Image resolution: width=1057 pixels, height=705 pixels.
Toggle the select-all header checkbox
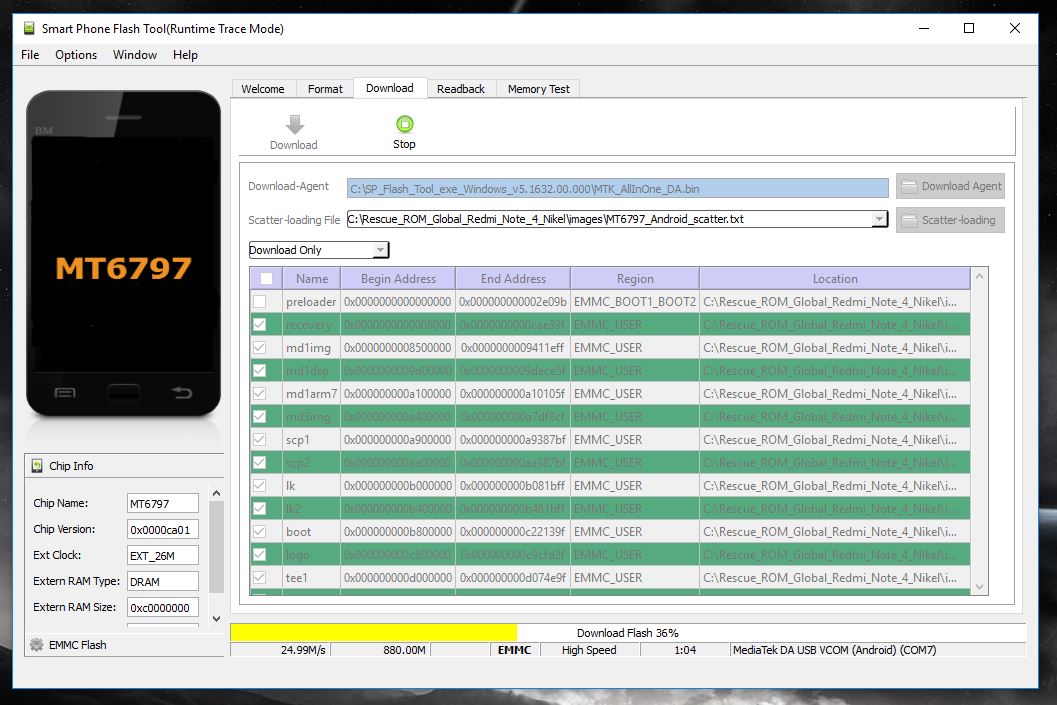[x=266, y=279]
